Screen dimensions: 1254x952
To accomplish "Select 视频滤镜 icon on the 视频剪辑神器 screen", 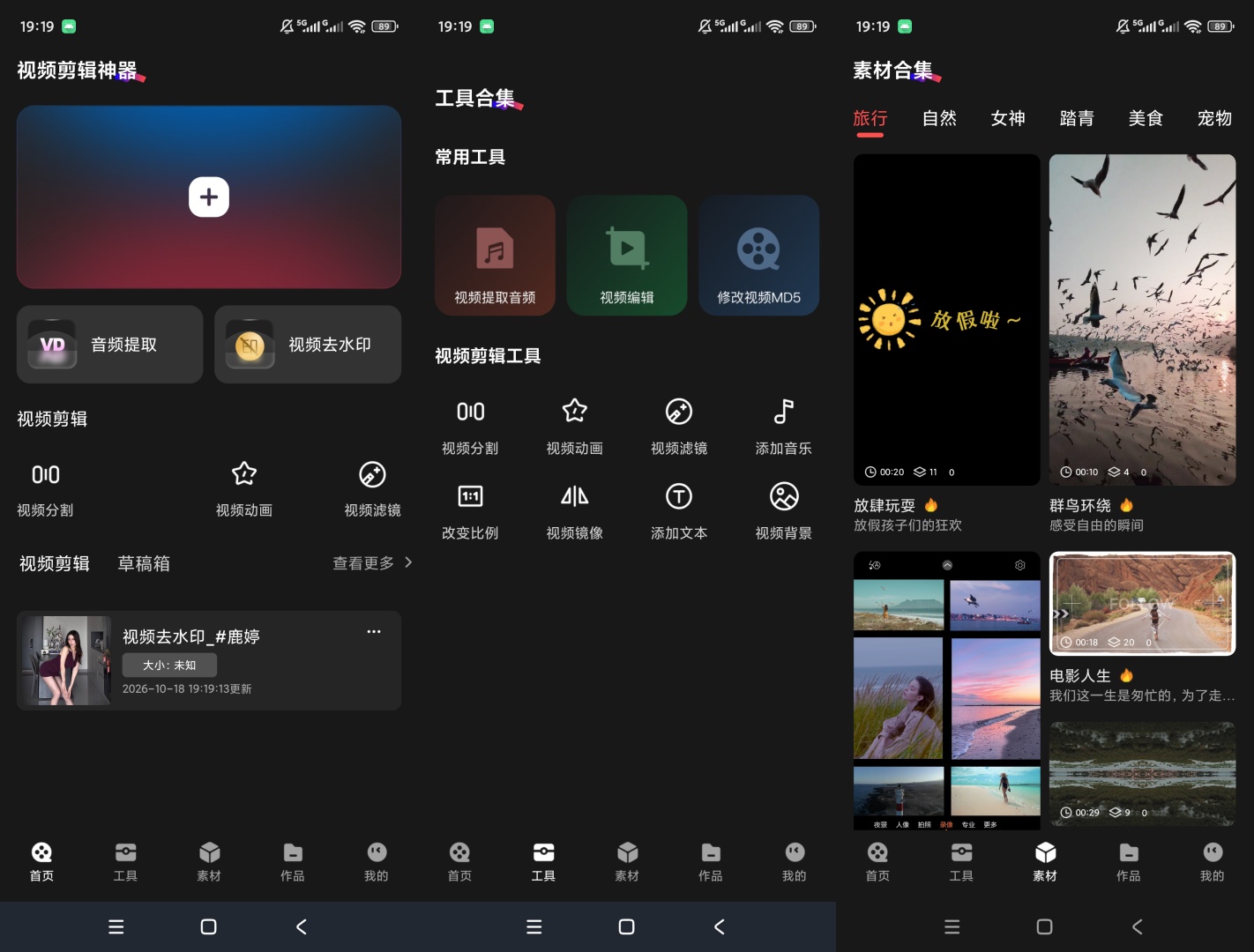I will coord(372,474).
